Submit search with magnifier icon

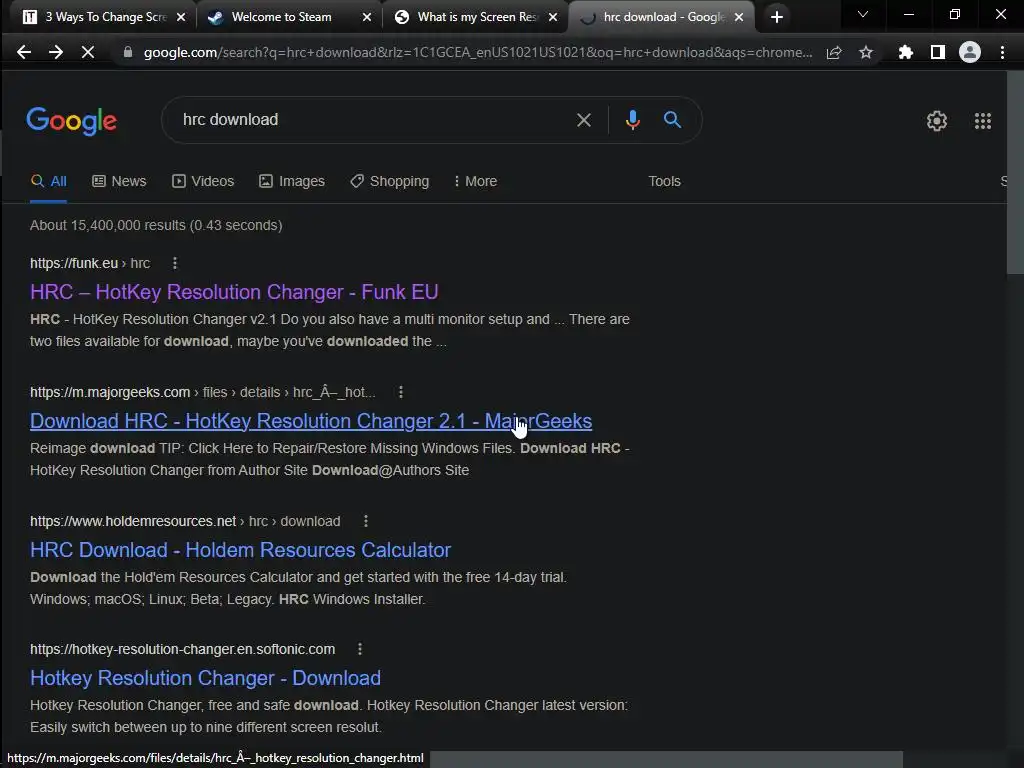[x=673, y=120]
